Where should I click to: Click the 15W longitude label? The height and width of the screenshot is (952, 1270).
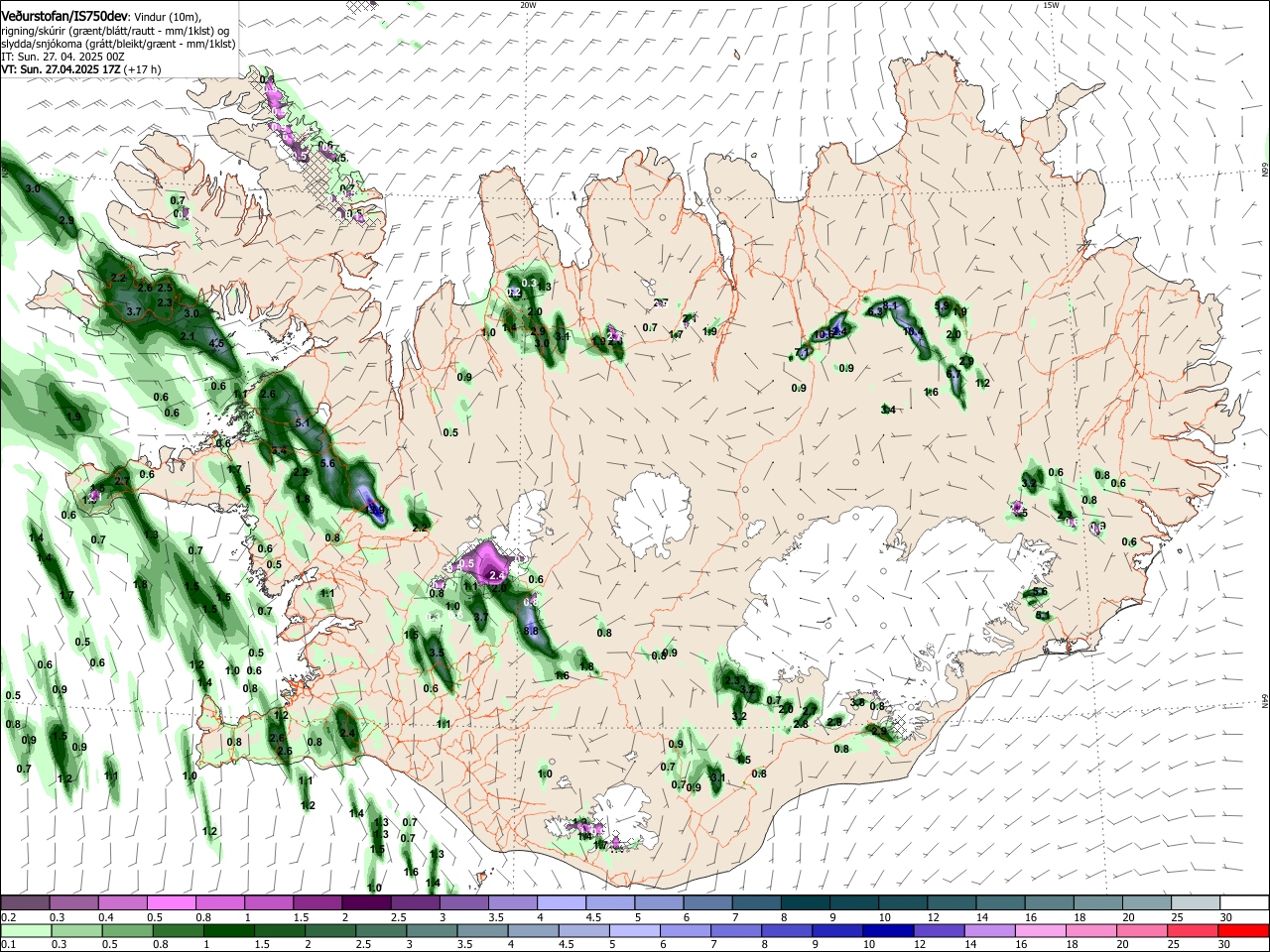click(x=1051, y=5)
